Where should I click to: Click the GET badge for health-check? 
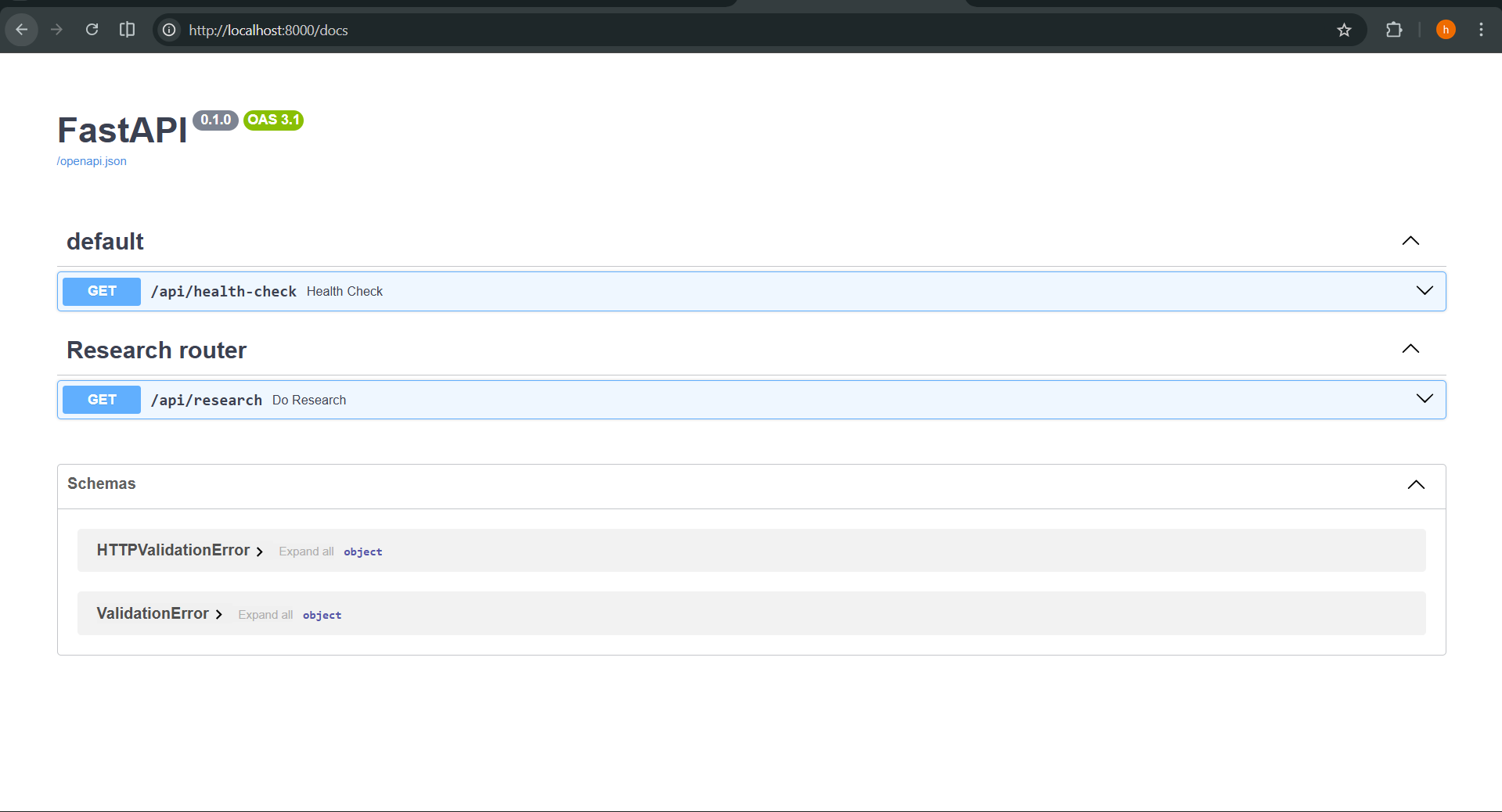[x=102, y=291]
